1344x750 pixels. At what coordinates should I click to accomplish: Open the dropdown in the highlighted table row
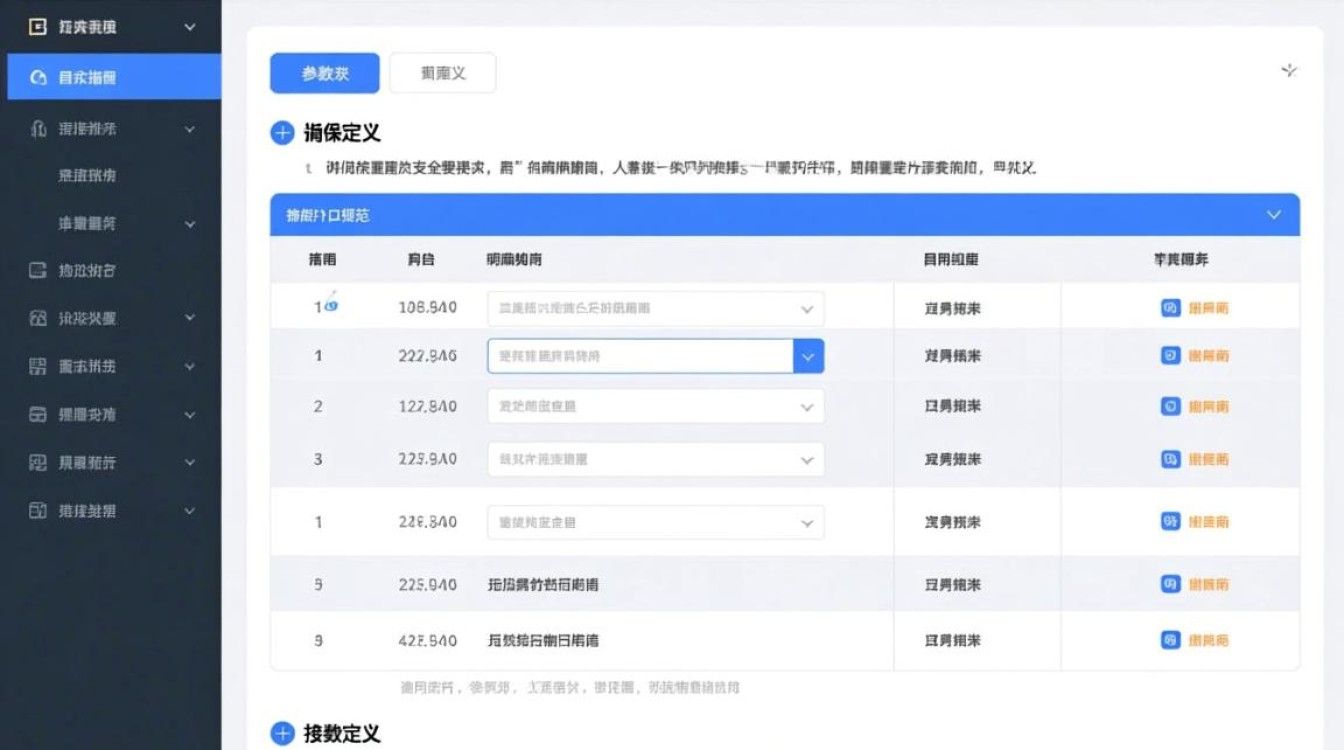(808, 356)
